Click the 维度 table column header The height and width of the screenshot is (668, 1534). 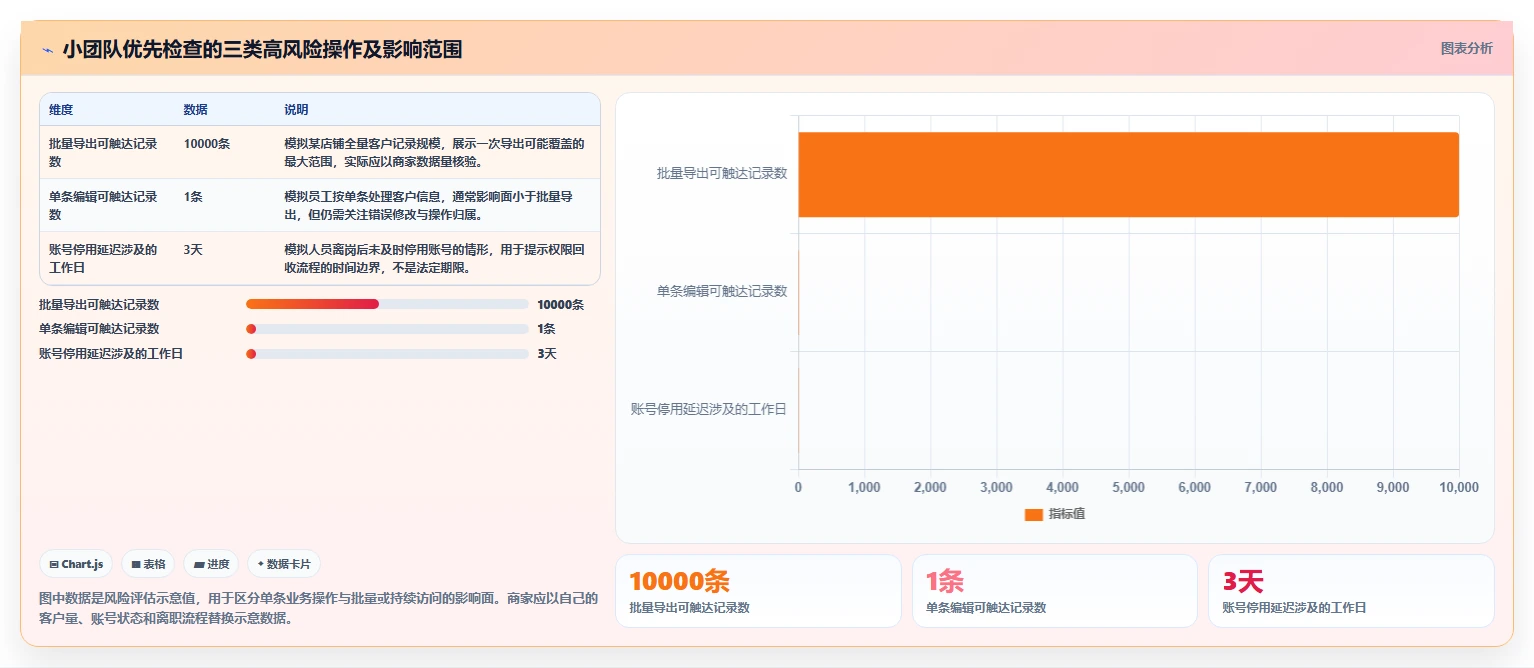point(61,110)
